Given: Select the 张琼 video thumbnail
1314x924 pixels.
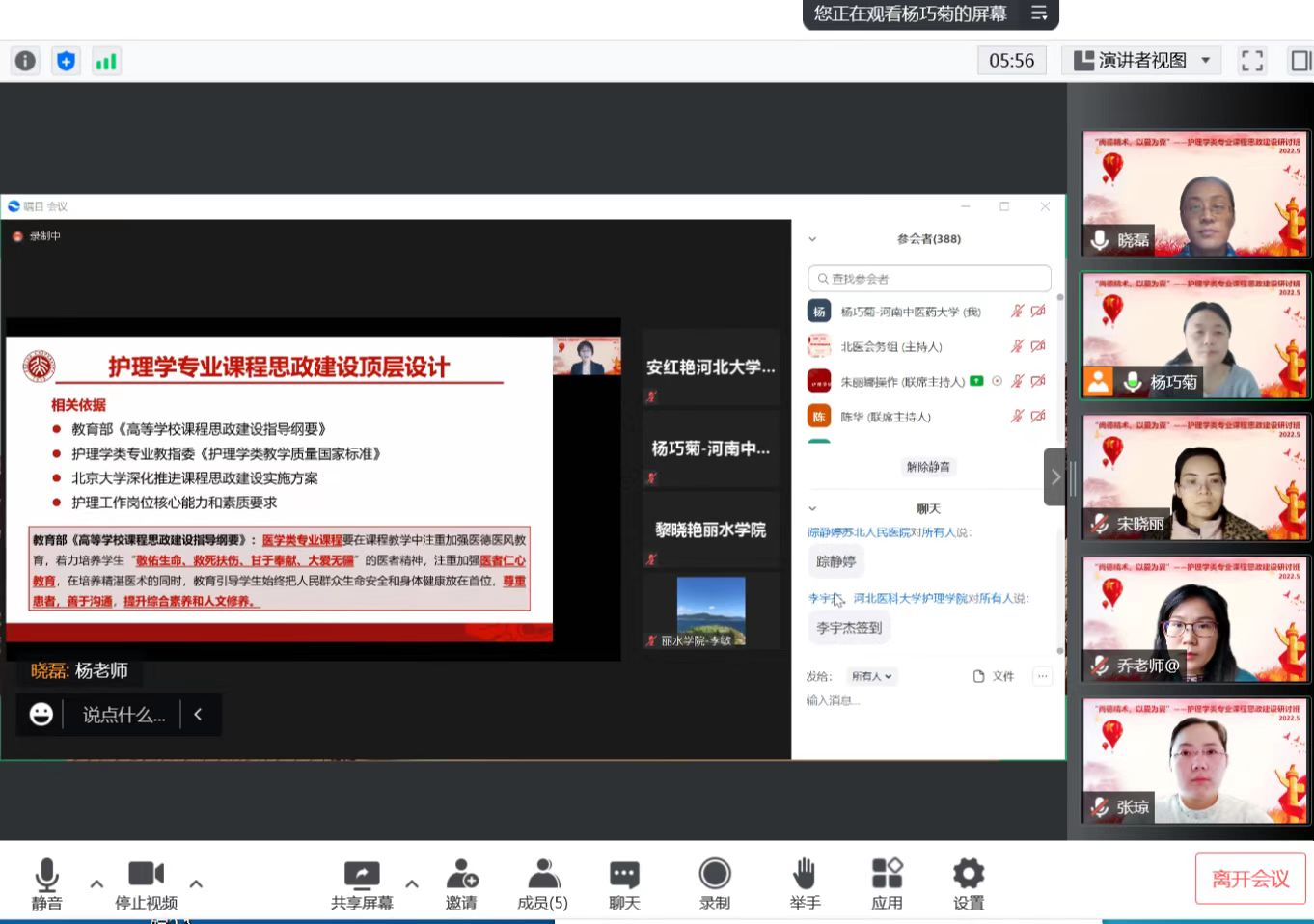Looking at the screenshot, I should [1195, 761].
